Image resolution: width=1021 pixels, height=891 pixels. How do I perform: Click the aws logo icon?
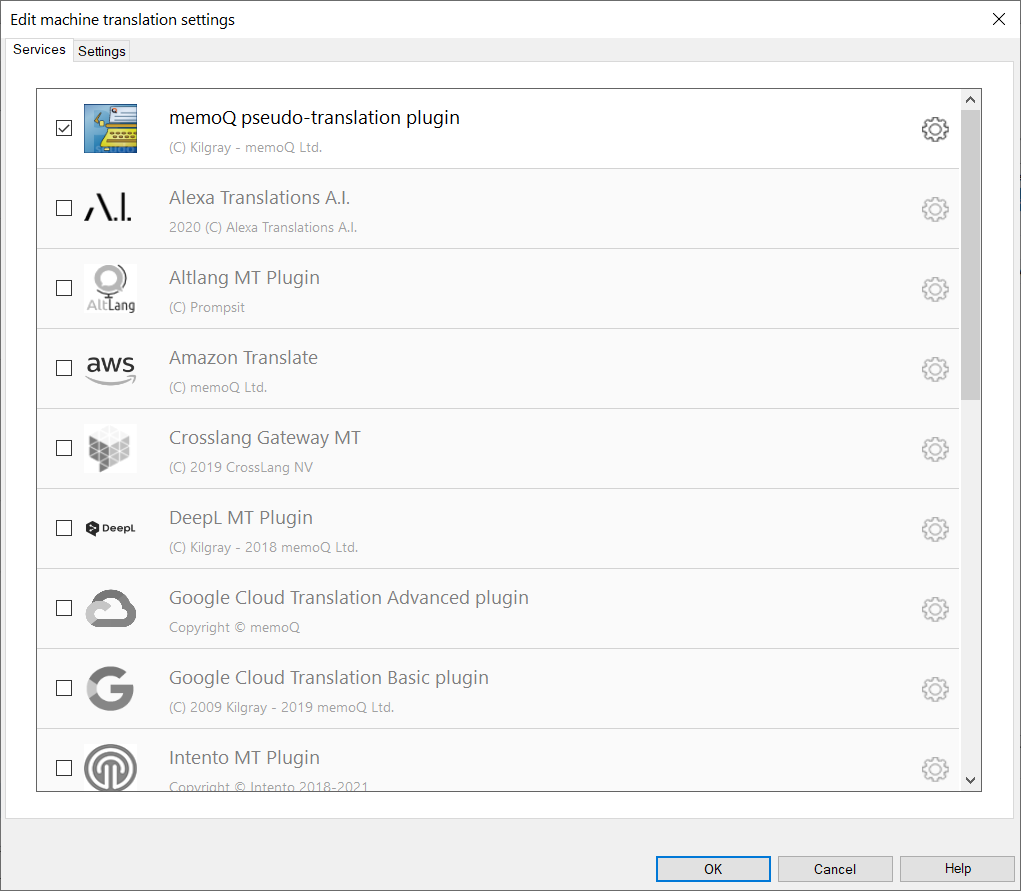(111, 370)
